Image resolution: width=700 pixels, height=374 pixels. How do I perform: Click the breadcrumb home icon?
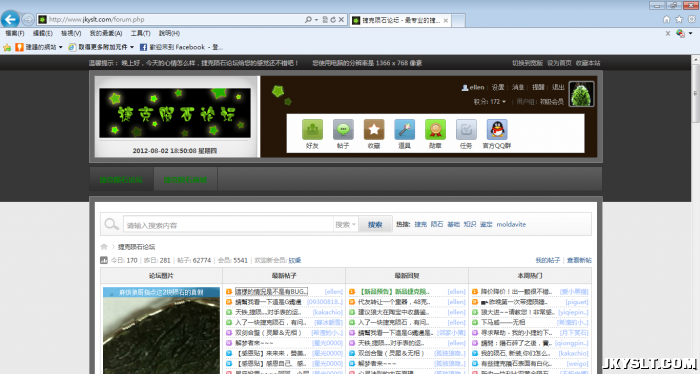104,246
